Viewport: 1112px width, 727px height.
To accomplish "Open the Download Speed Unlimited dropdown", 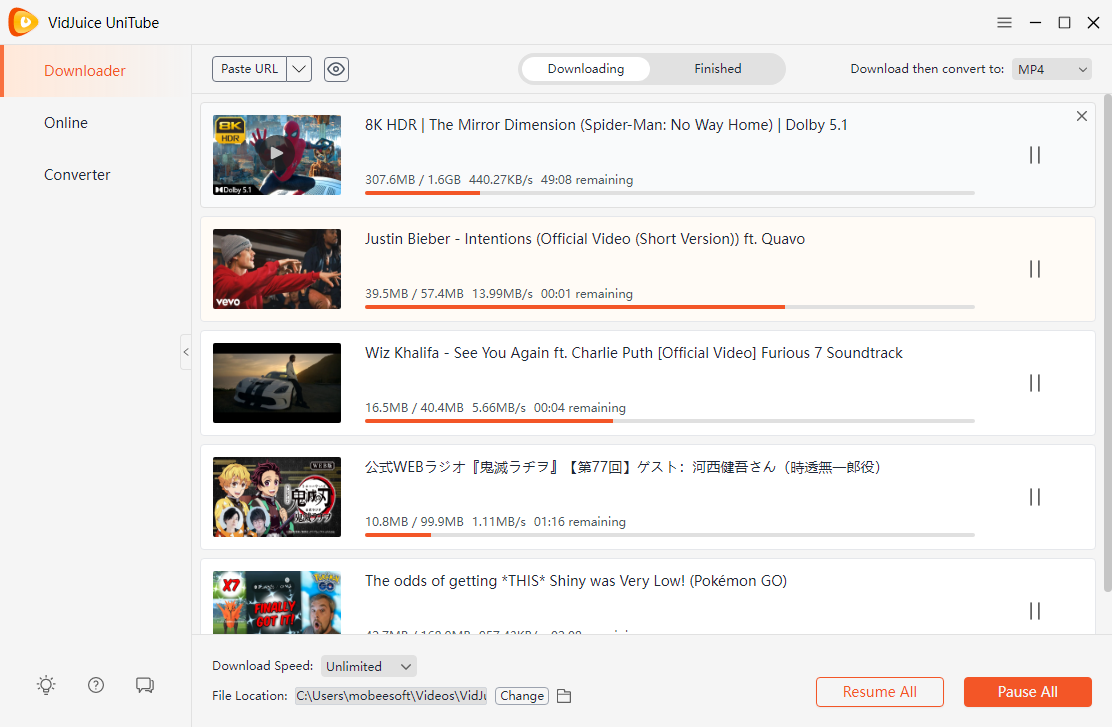I will [x=369, y=667].
